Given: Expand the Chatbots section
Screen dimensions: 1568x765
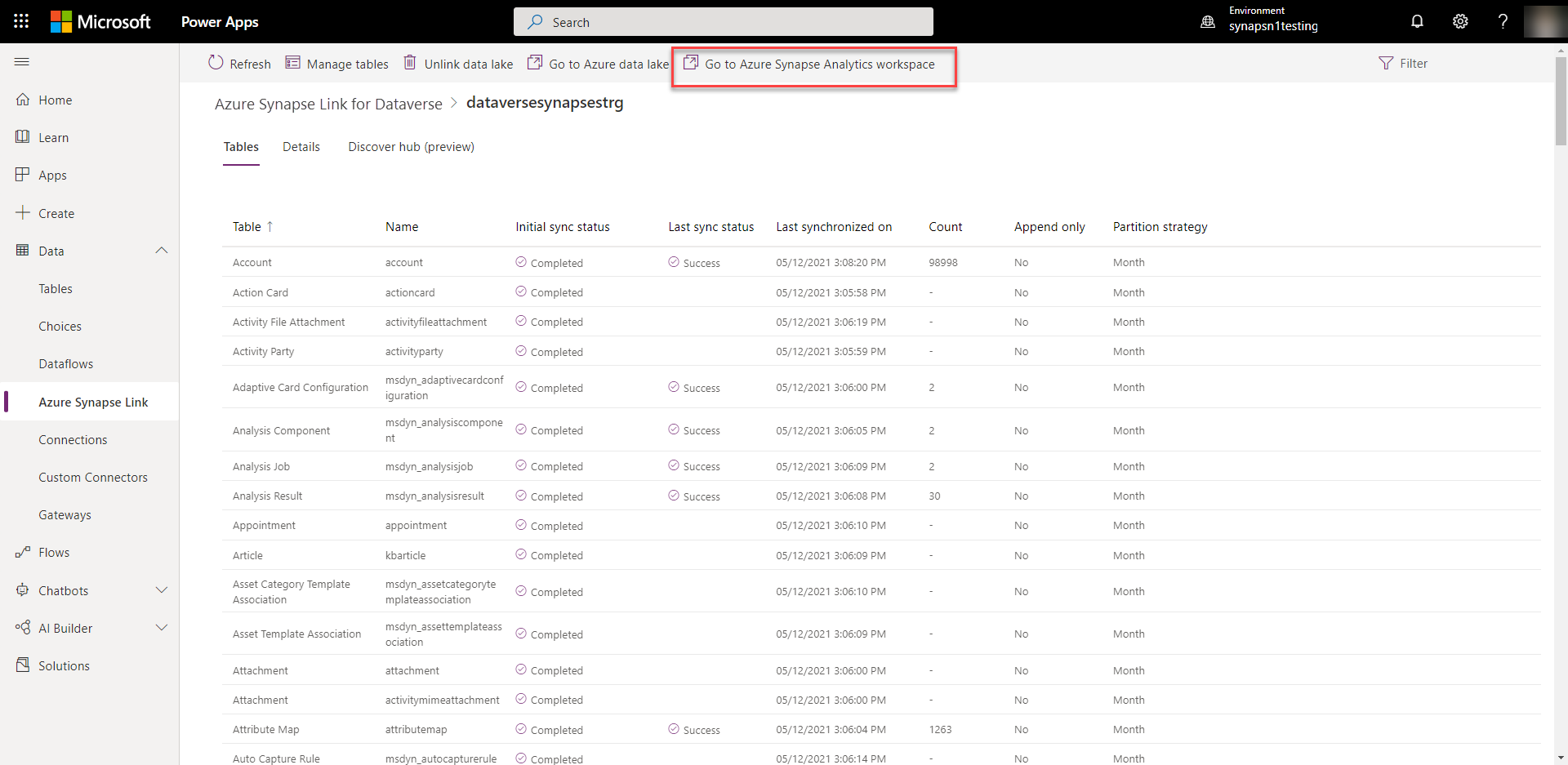Looking at the screenshot, I should tap(161, 589).
